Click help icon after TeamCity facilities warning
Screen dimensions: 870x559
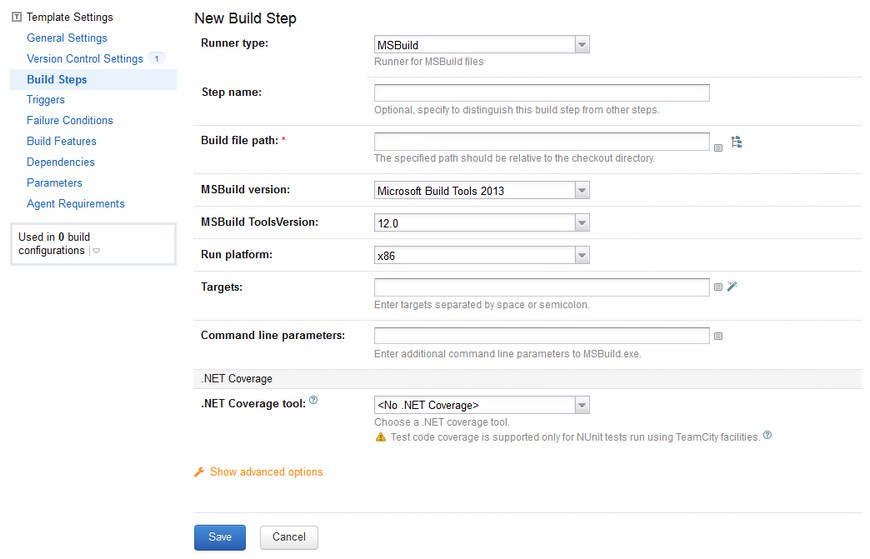tap(767, 436)
